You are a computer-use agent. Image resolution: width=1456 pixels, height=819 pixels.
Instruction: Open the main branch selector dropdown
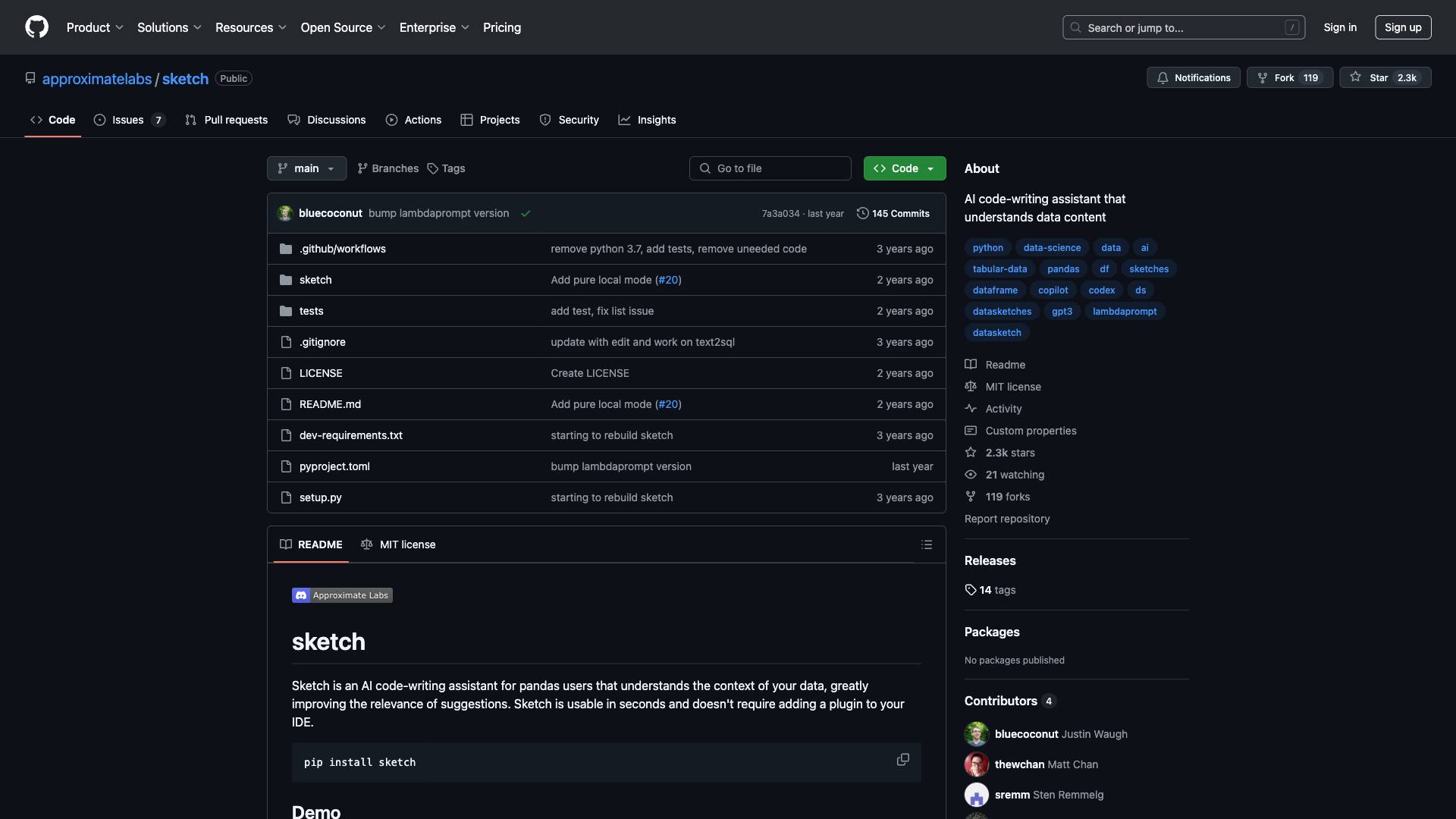(x=306, y=168)
